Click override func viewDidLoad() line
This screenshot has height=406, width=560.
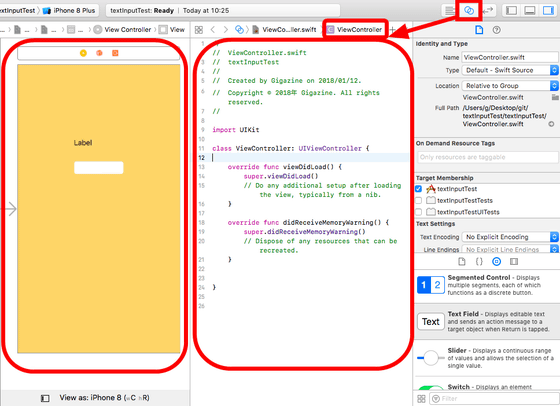point(285,167)
